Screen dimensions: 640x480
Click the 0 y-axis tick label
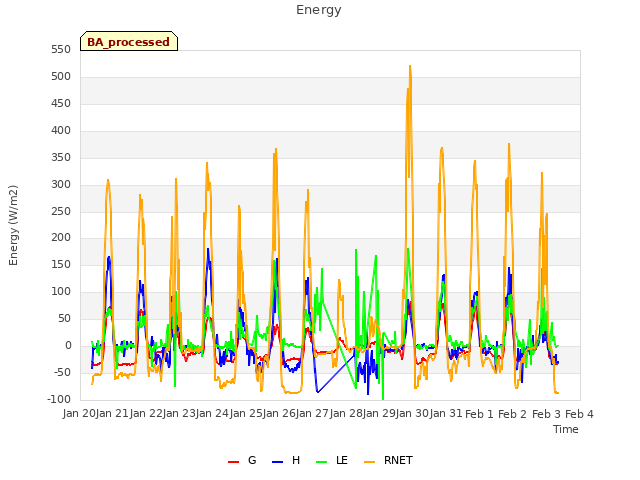click(68, 346)
